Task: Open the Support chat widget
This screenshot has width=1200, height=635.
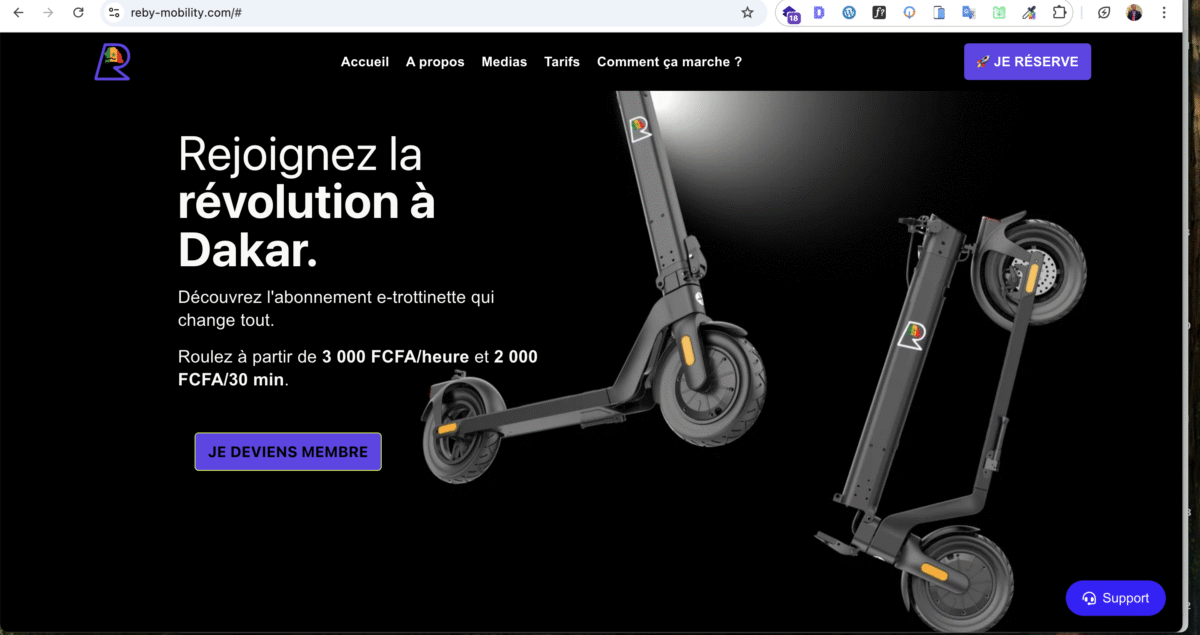Action: (x=1115, y=598)
